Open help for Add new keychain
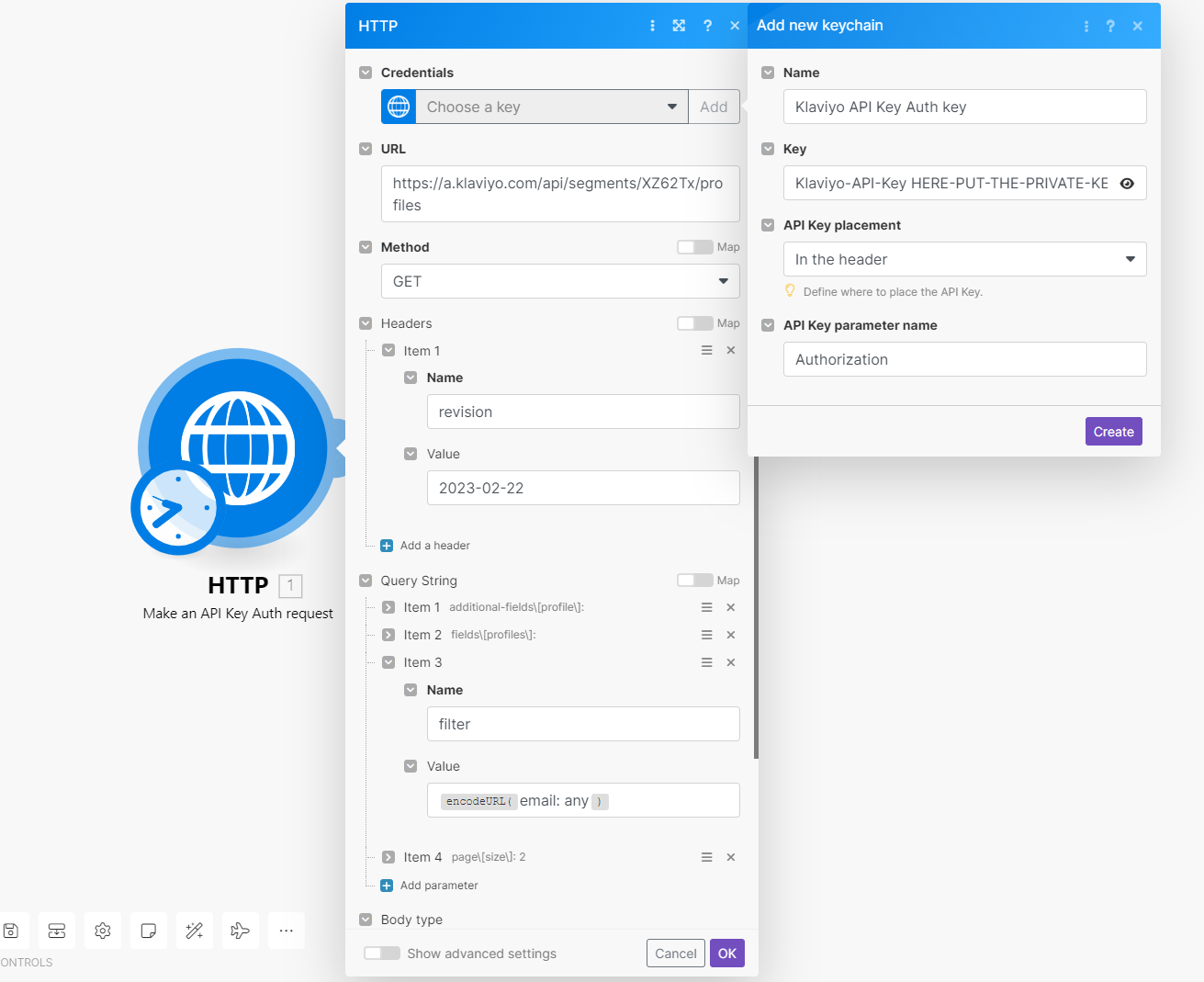This screenshot has height=982, width=1204. (1110, 26)
